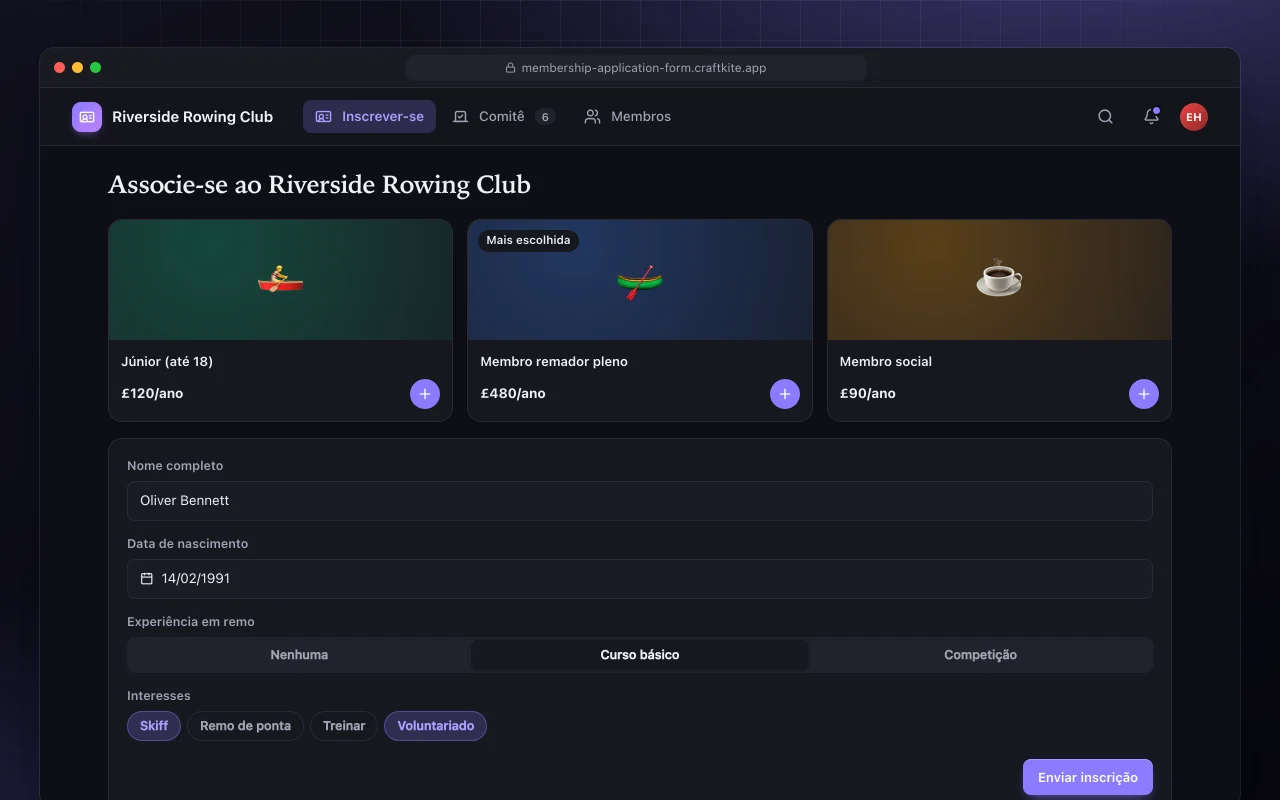Viewport: 1280px width, 800px height.
Task: Click the Associe-se ao Riverside Rowing Club heading
Action: coord(319,185)
